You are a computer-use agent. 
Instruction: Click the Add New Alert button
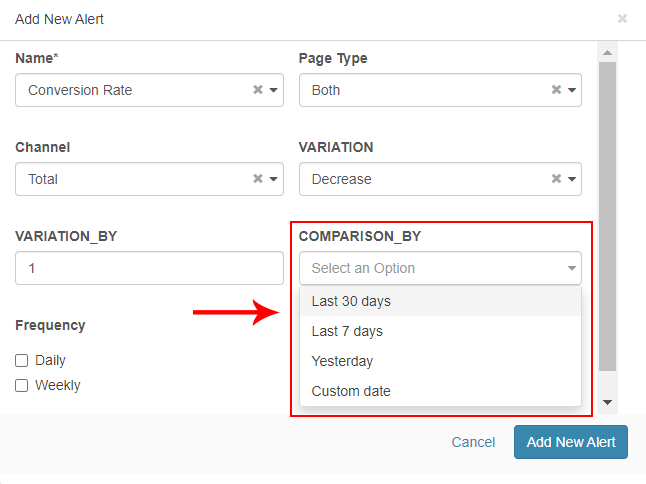[x=571, y=442]
